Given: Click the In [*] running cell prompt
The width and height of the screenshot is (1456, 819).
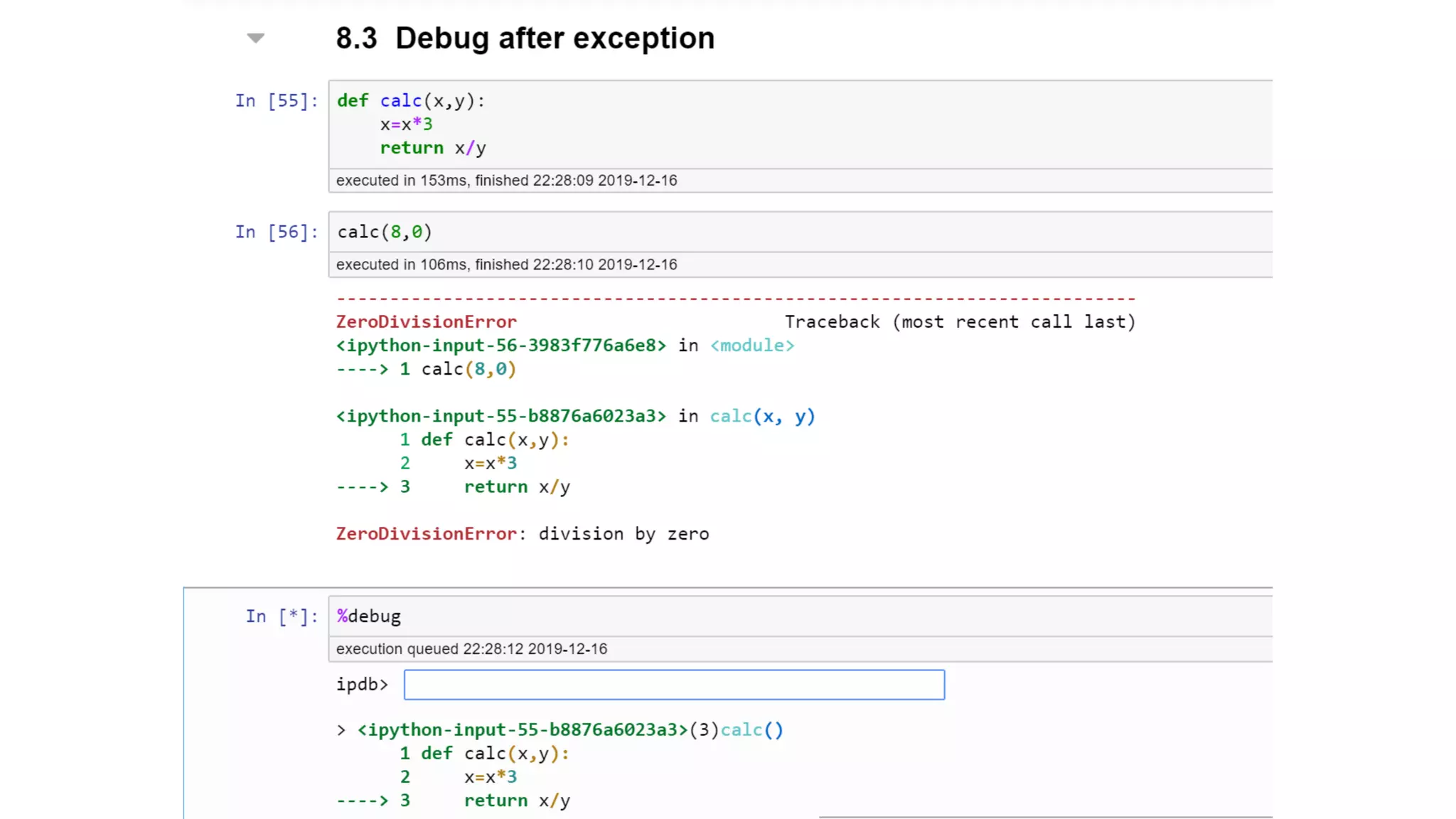Looking at the screenshot, I should (282, 616).
